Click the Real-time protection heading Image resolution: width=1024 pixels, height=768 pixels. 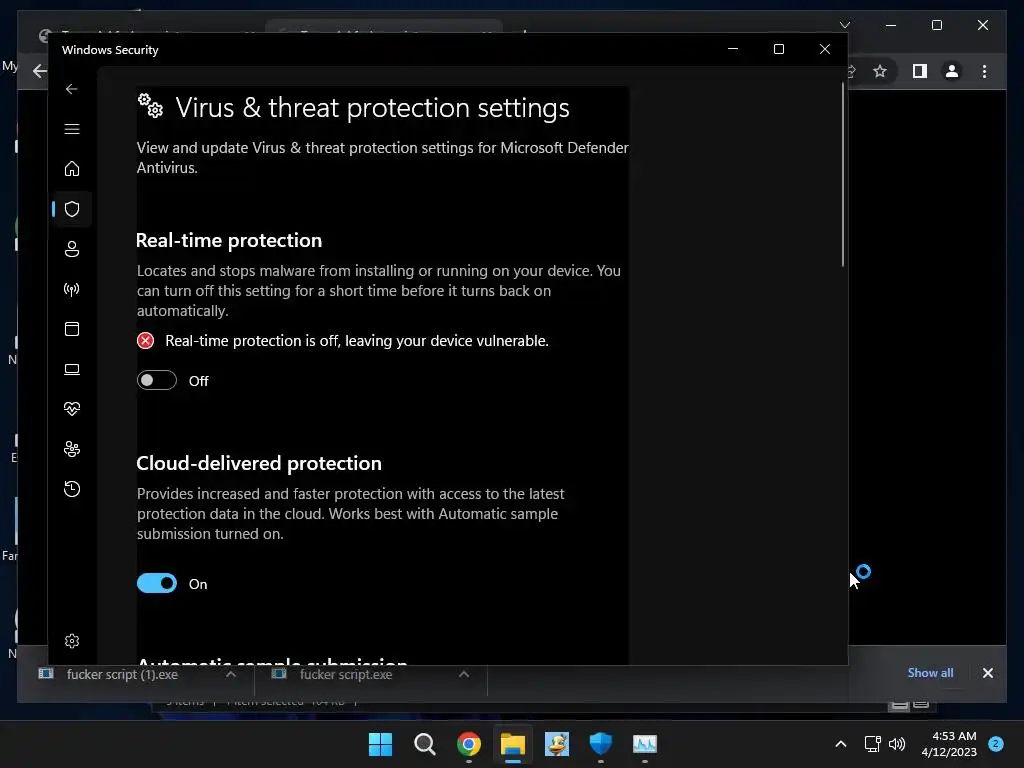[x=229, y=240]
